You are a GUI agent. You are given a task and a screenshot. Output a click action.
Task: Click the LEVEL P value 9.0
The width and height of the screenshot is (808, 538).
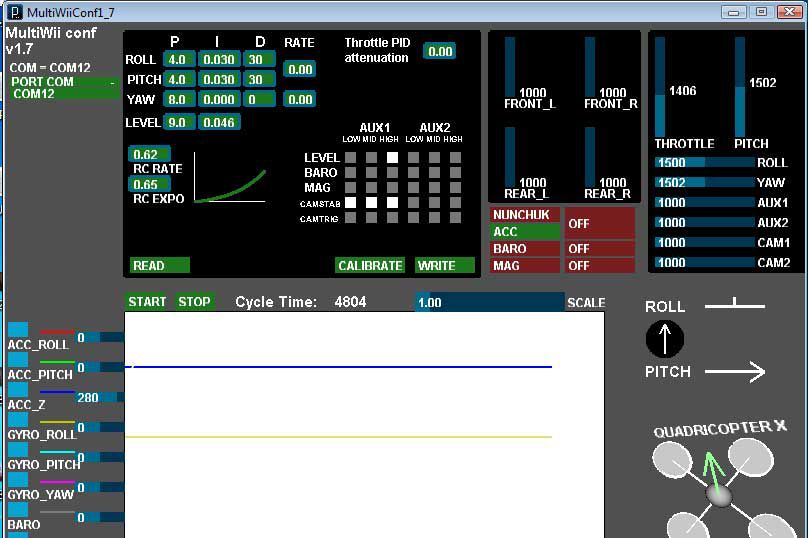click(x=179, y=122)
